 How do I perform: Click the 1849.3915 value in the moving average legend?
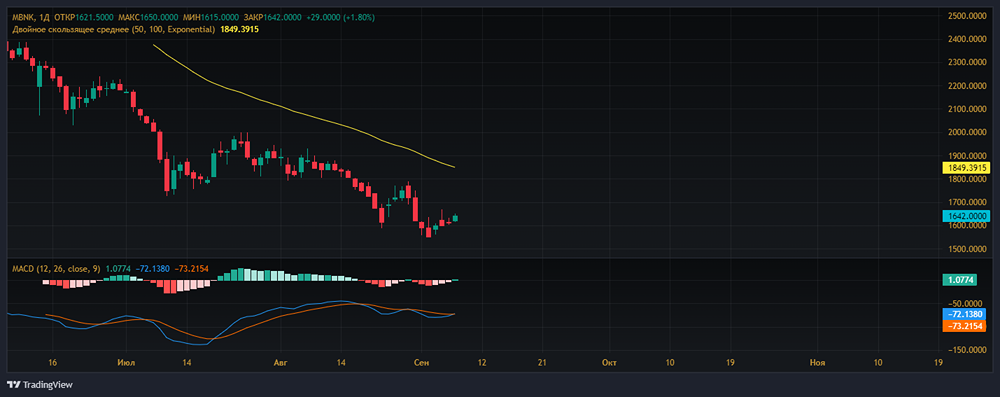point(239,29)
